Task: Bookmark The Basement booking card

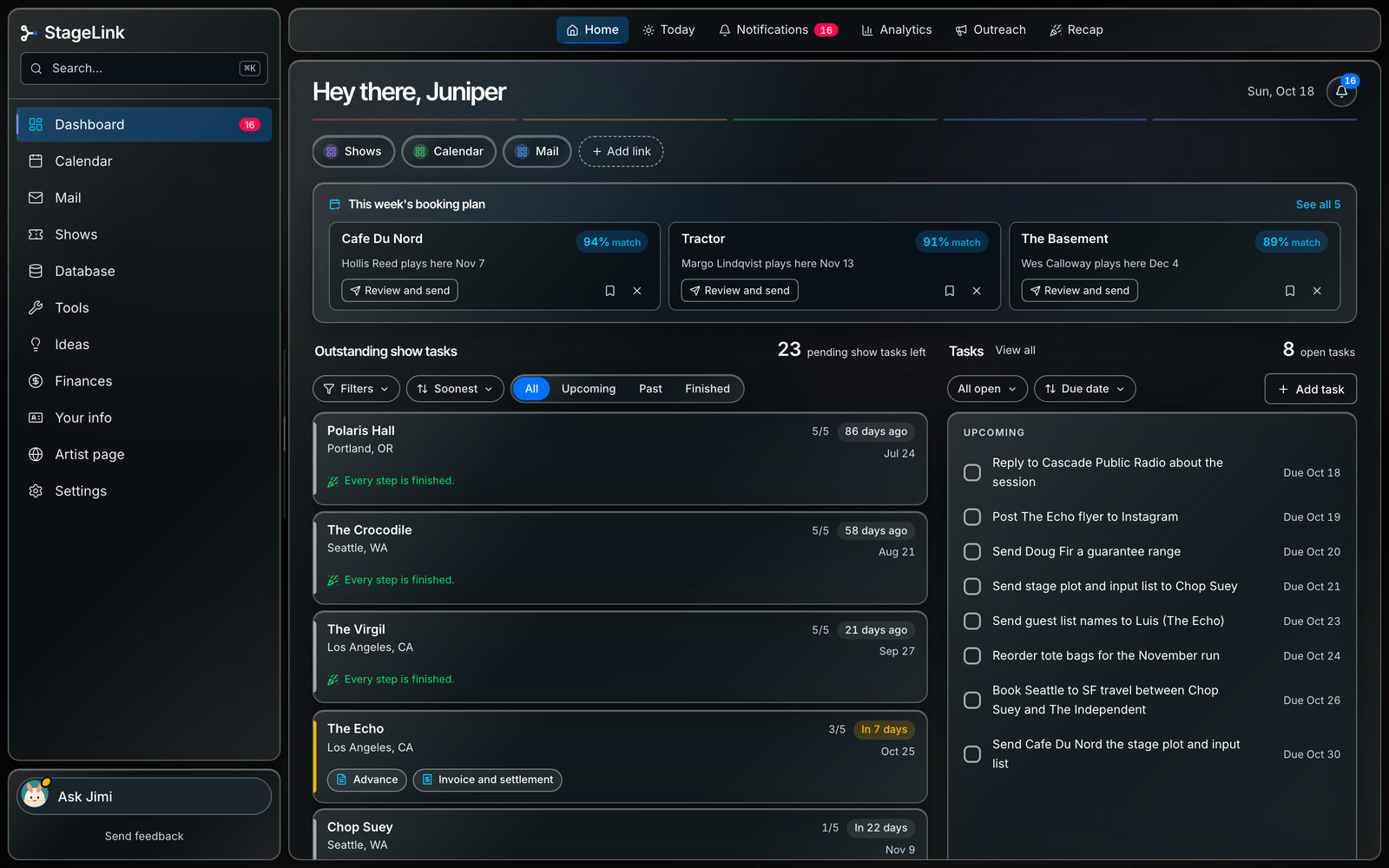Action: (1290, 291)
